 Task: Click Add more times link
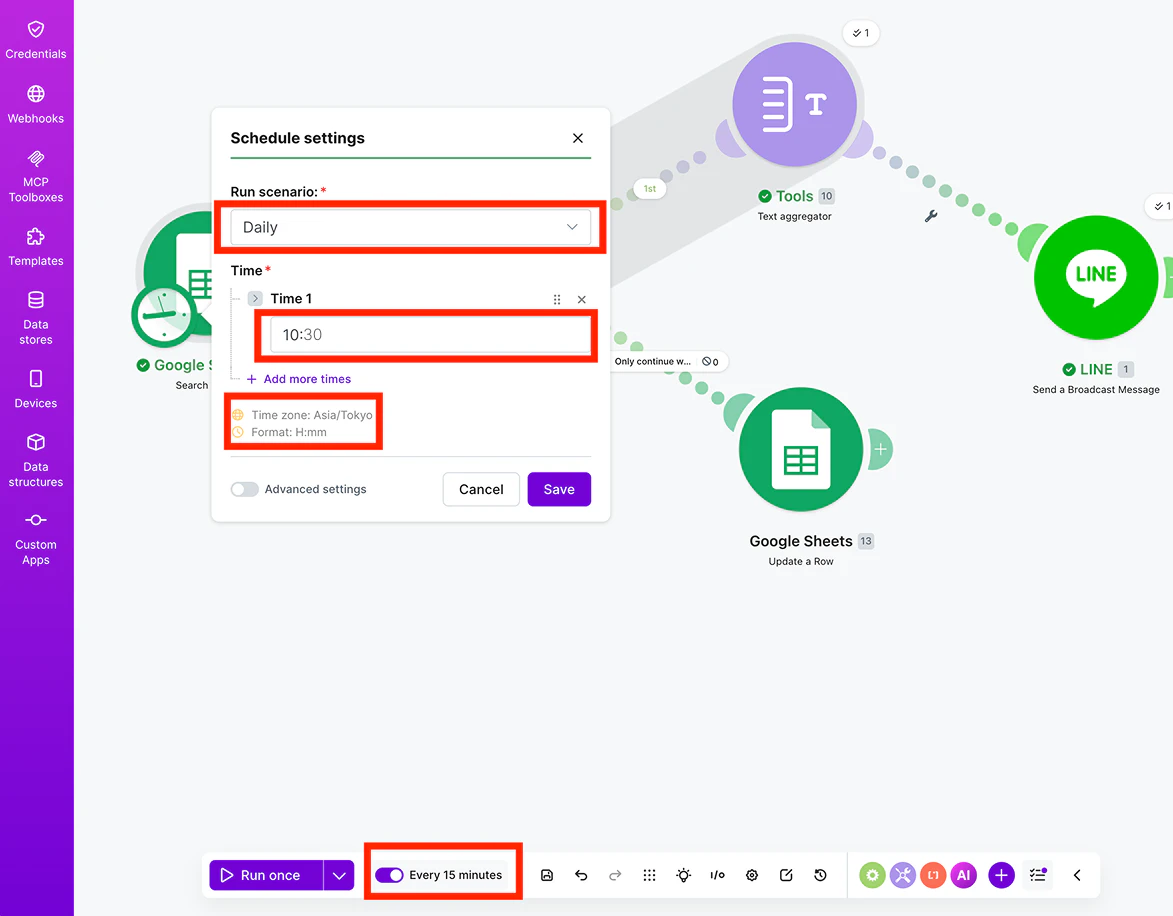tap(299, 379)
